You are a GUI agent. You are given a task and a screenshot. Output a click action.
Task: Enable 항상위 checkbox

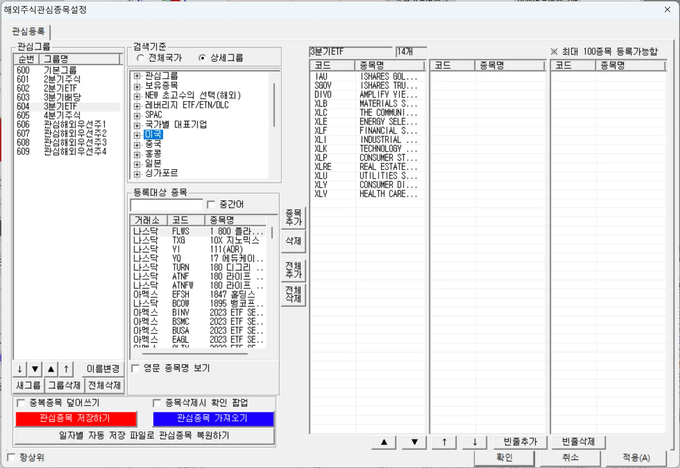click(x=11, y=457)
